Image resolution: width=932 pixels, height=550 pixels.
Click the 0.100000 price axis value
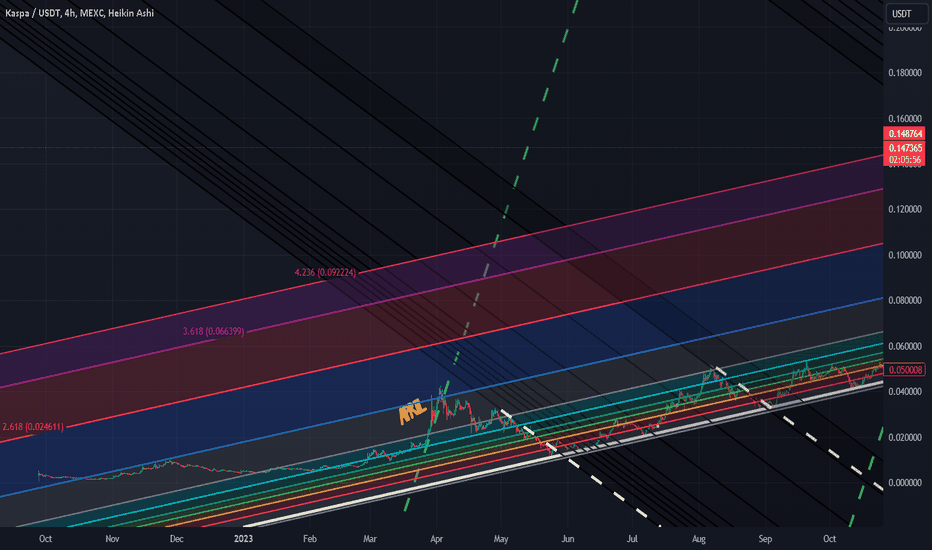pyautogui.click(x=905, y=255)
